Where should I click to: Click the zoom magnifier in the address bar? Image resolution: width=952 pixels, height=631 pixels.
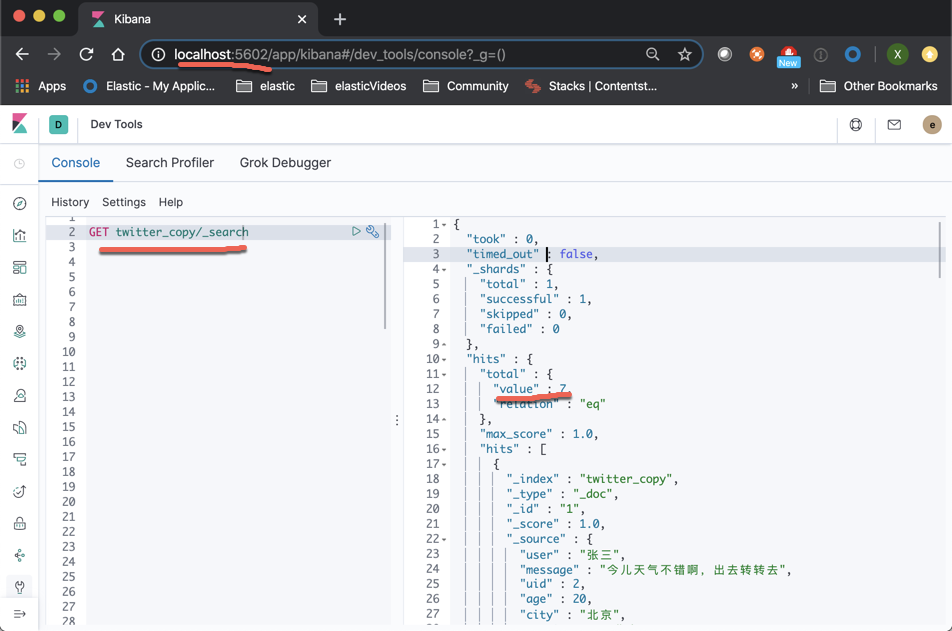coord(653,55)
